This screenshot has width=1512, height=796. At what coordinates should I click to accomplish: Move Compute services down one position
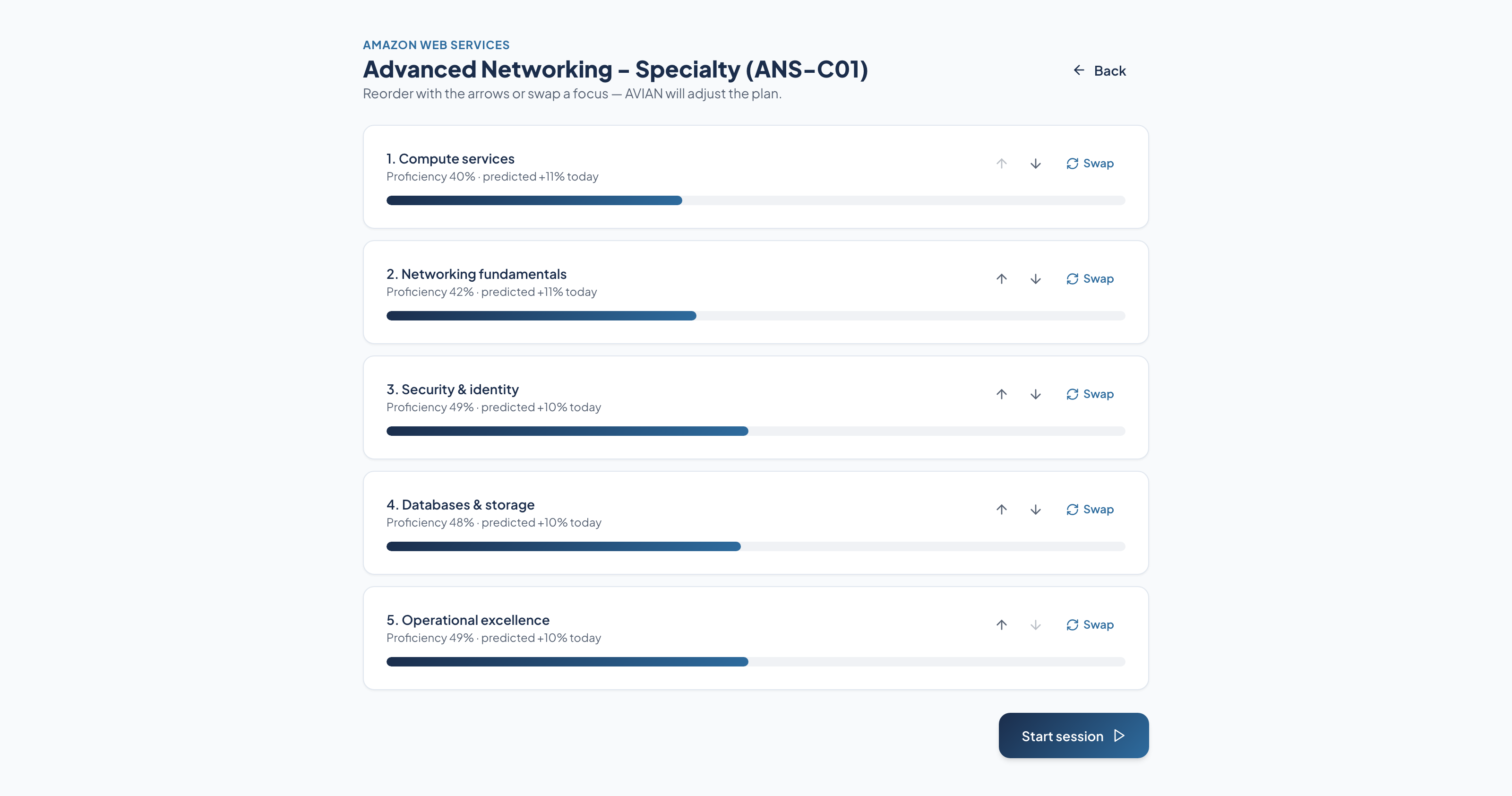(x=1035, y=163)
